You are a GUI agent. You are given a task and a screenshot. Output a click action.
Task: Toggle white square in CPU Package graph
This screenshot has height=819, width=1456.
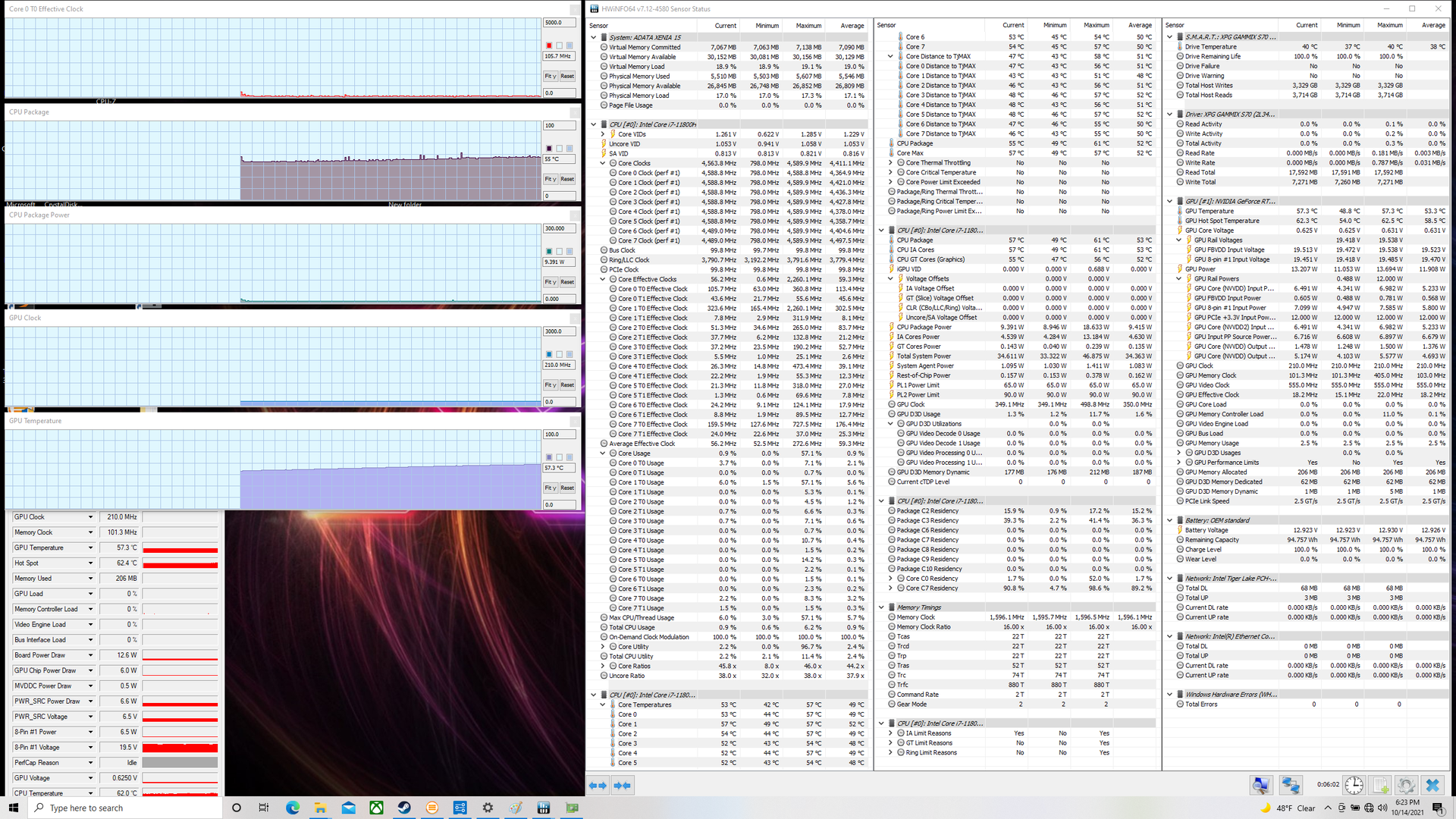(560, 149)
